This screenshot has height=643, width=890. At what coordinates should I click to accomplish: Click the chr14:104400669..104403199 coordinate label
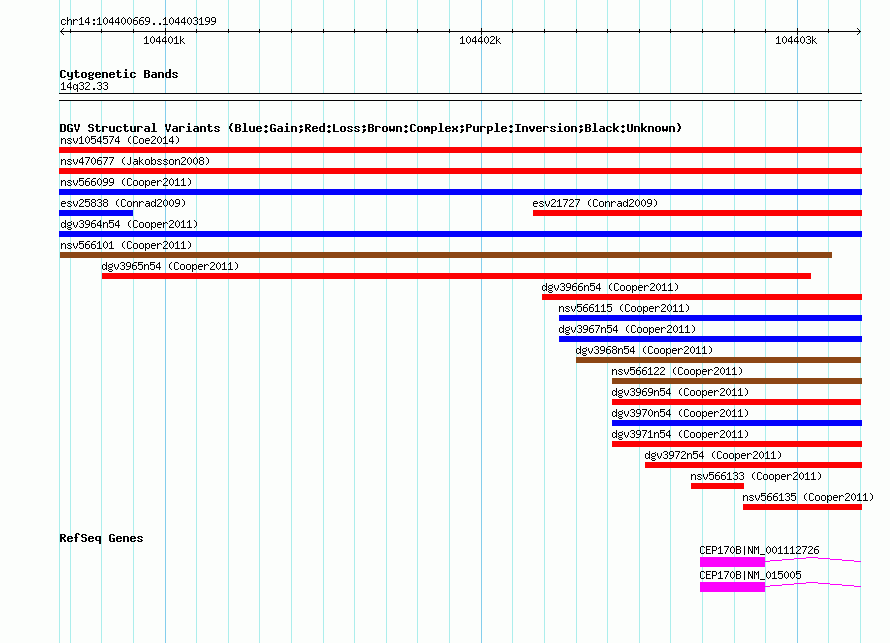(138, 21)
